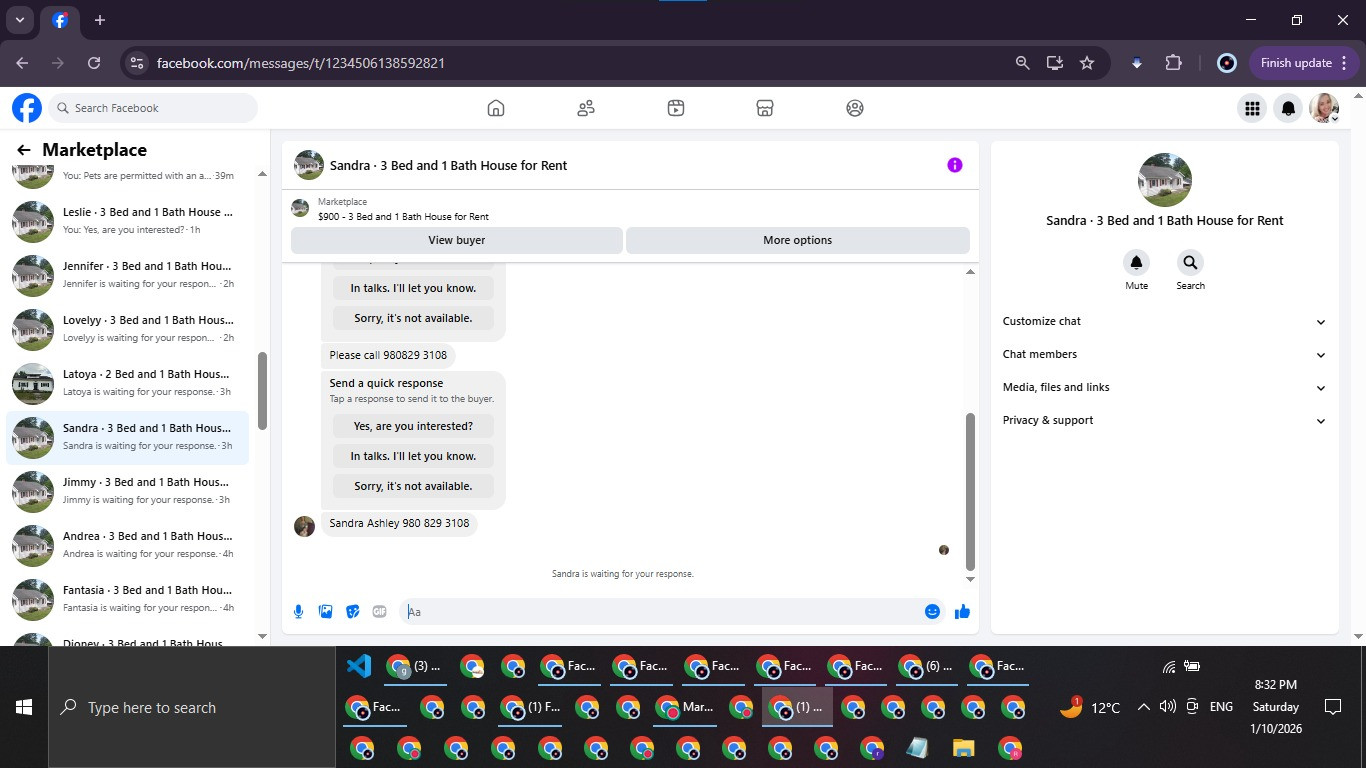The image size is (1366, 768).
Task: Open File Explorer from taskbar
Action: click(x=964, y=748)
